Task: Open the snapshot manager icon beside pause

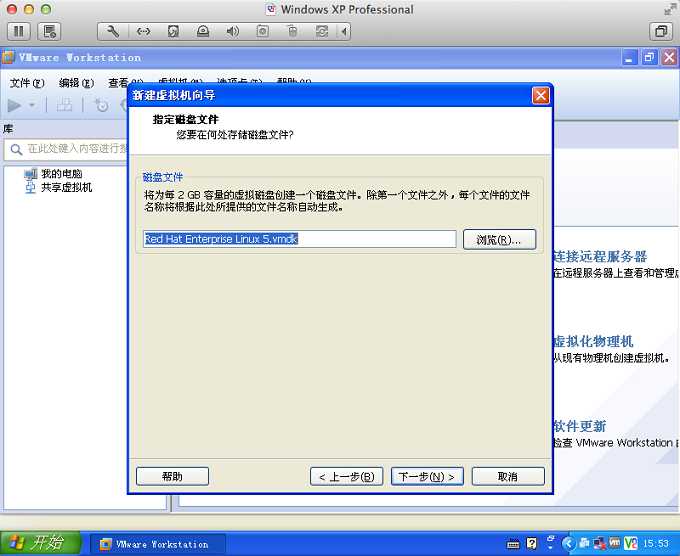Action: tap(49, 31)
